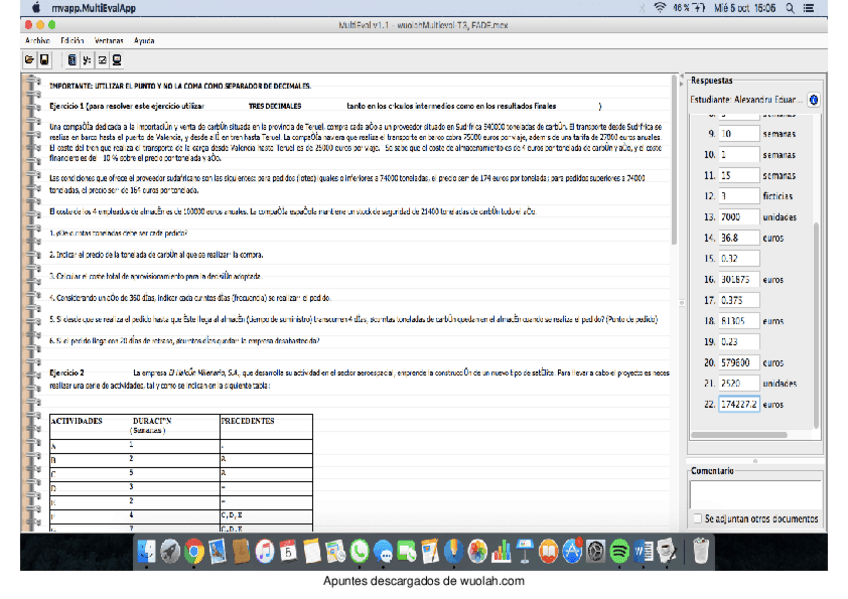Open green phone WhatsApp icon in dock
This screenshot has height=599, width=848.
click(x=359, y=552)
